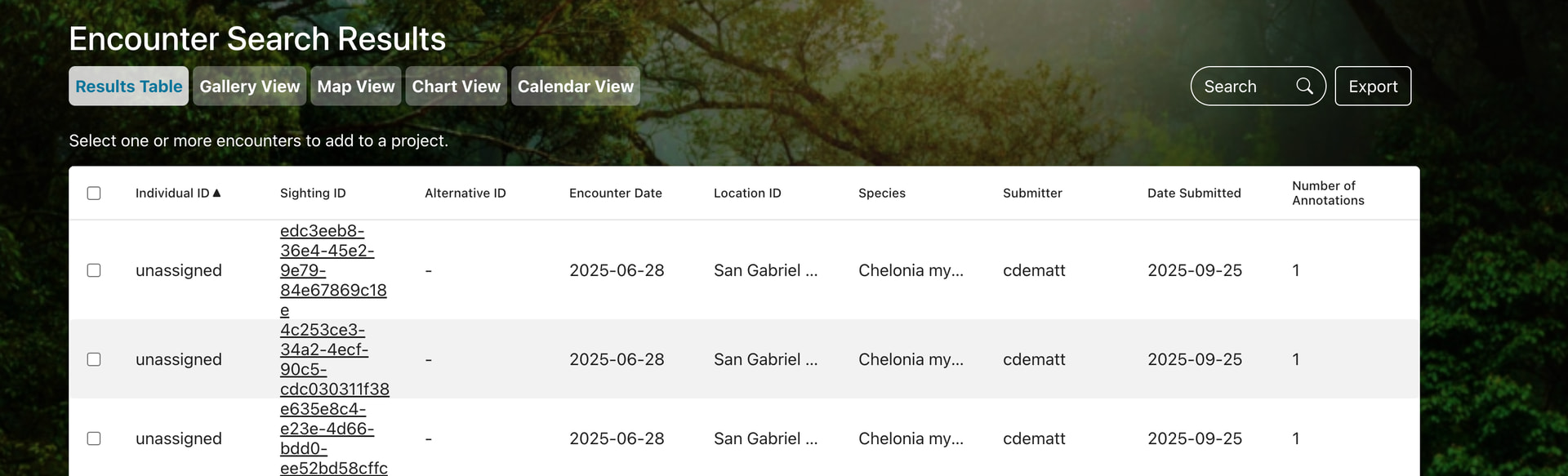The image size is (1568, 476).
Task: Sort by Number of Annotations header
Action: pyautogui.click(x=1327, y=194)
